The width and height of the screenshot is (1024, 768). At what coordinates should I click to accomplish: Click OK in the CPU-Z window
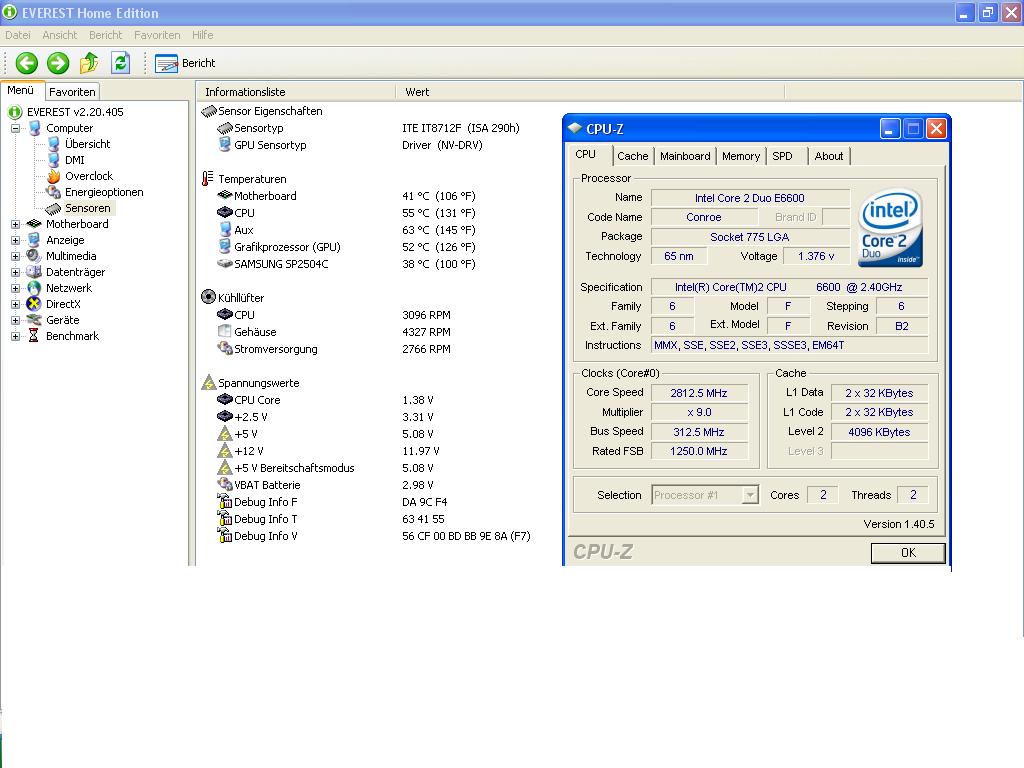click(908, 552)
